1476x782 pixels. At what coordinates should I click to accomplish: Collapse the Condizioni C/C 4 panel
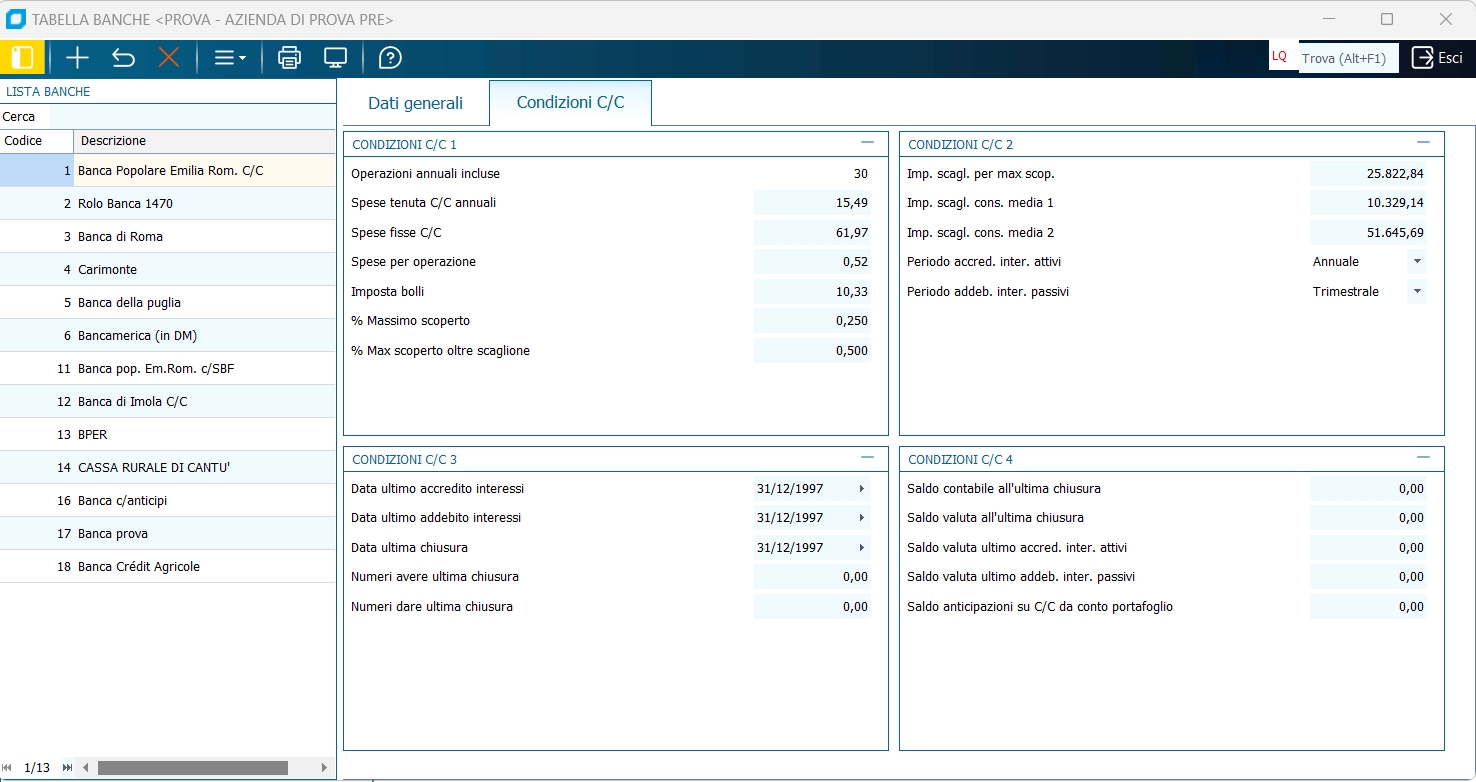click(1423, 458)
